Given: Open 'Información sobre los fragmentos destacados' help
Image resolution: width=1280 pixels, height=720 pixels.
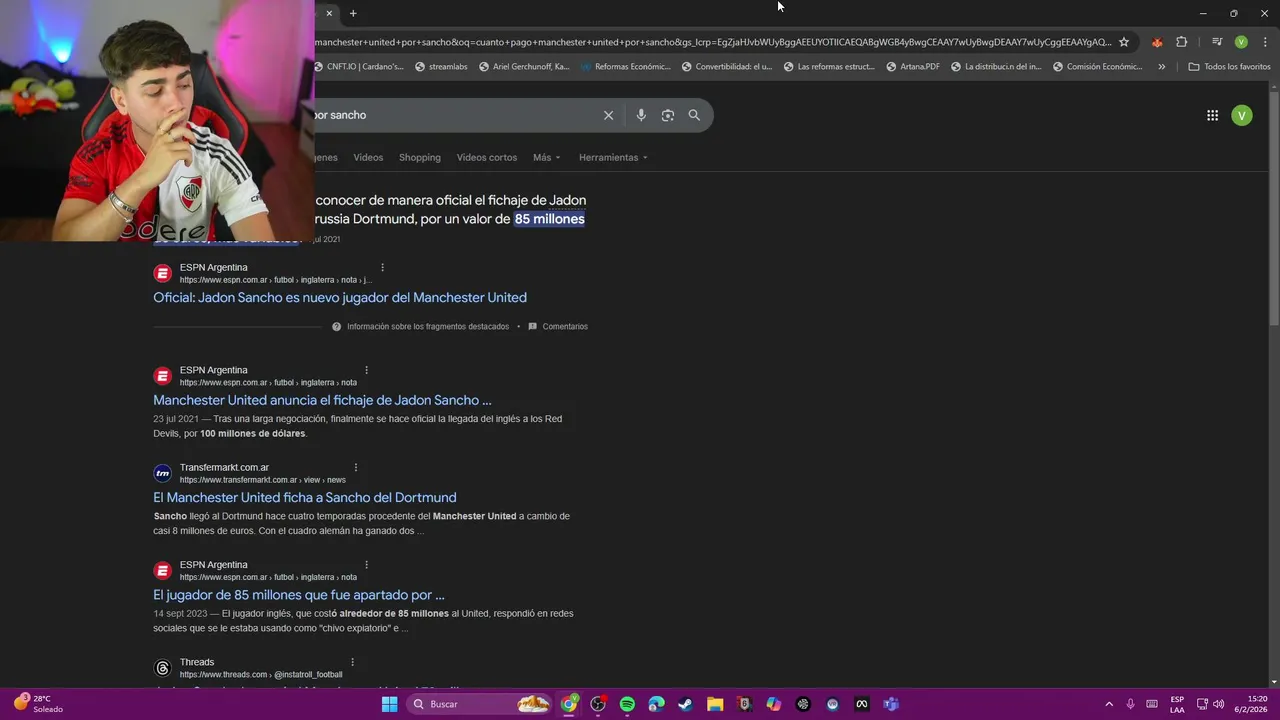Looking at the screenshot, I should 420,326.
